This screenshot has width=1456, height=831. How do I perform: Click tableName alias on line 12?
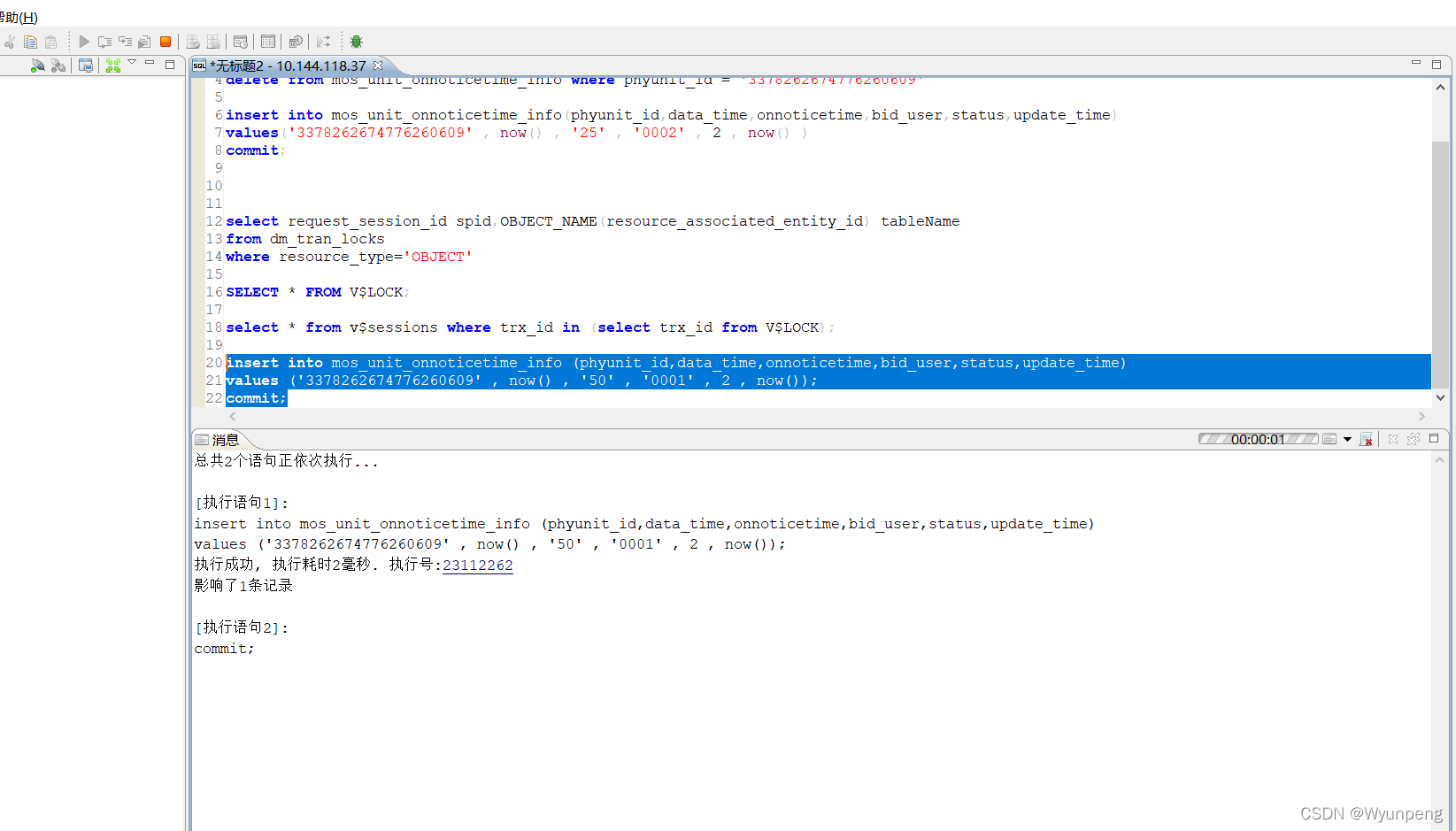point(921,221)
